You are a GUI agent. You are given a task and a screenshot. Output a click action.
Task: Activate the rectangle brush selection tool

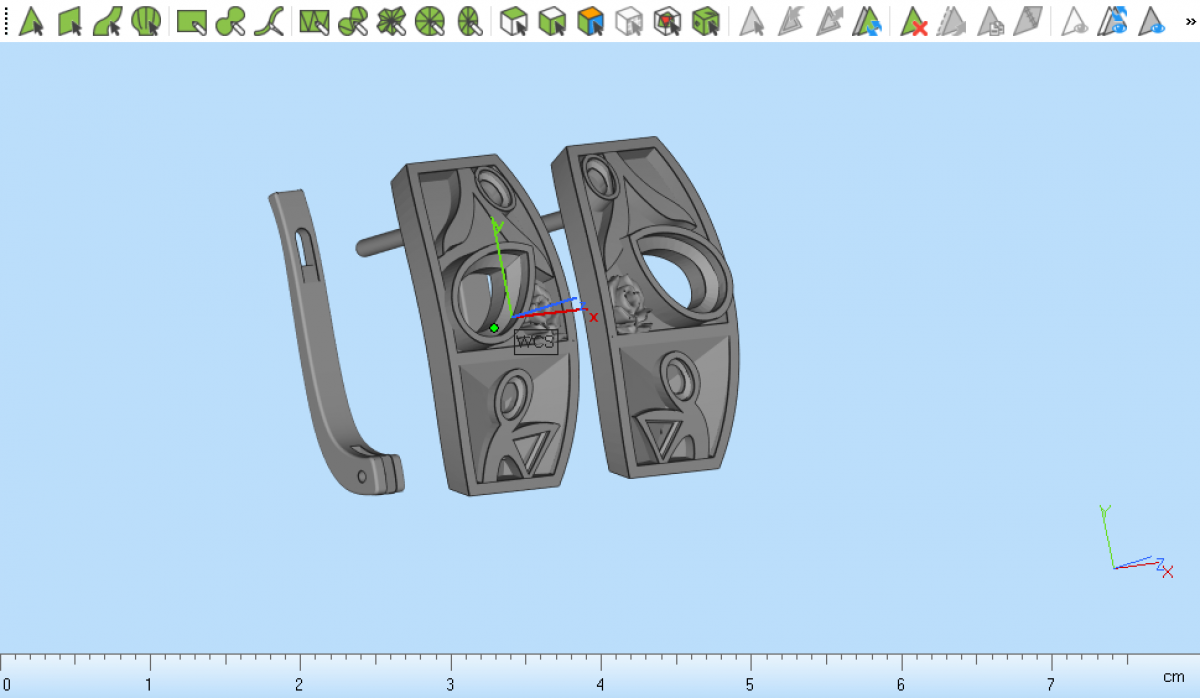tap(191, 21)
